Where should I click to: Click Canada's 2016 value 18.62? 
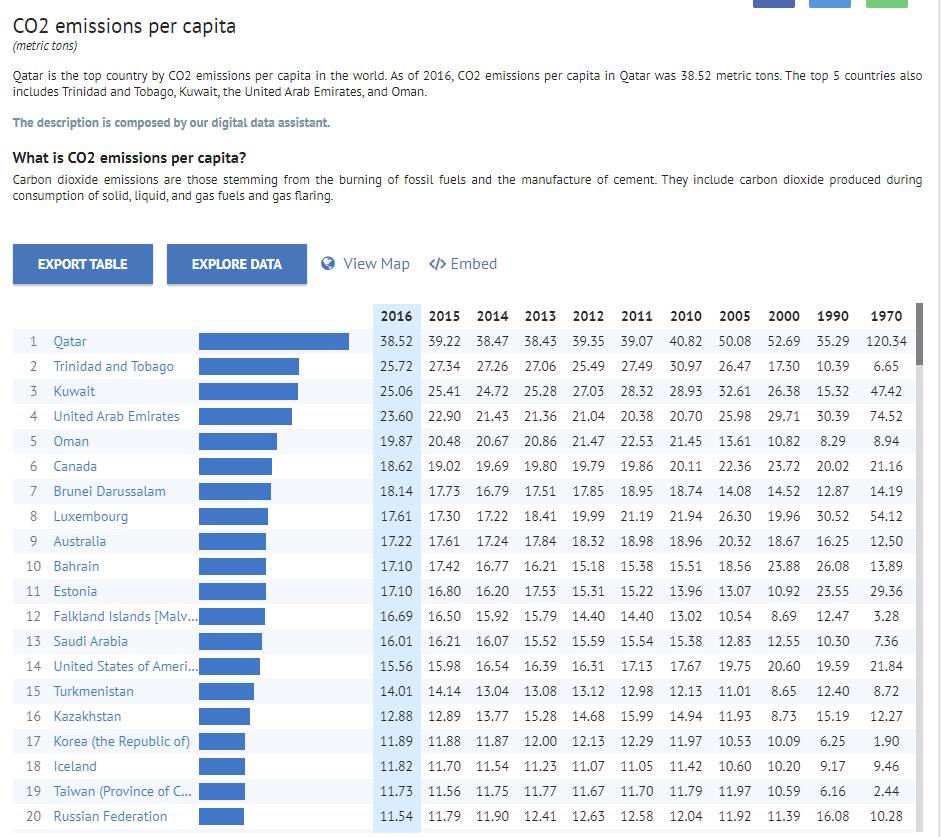tap(396, 466)
